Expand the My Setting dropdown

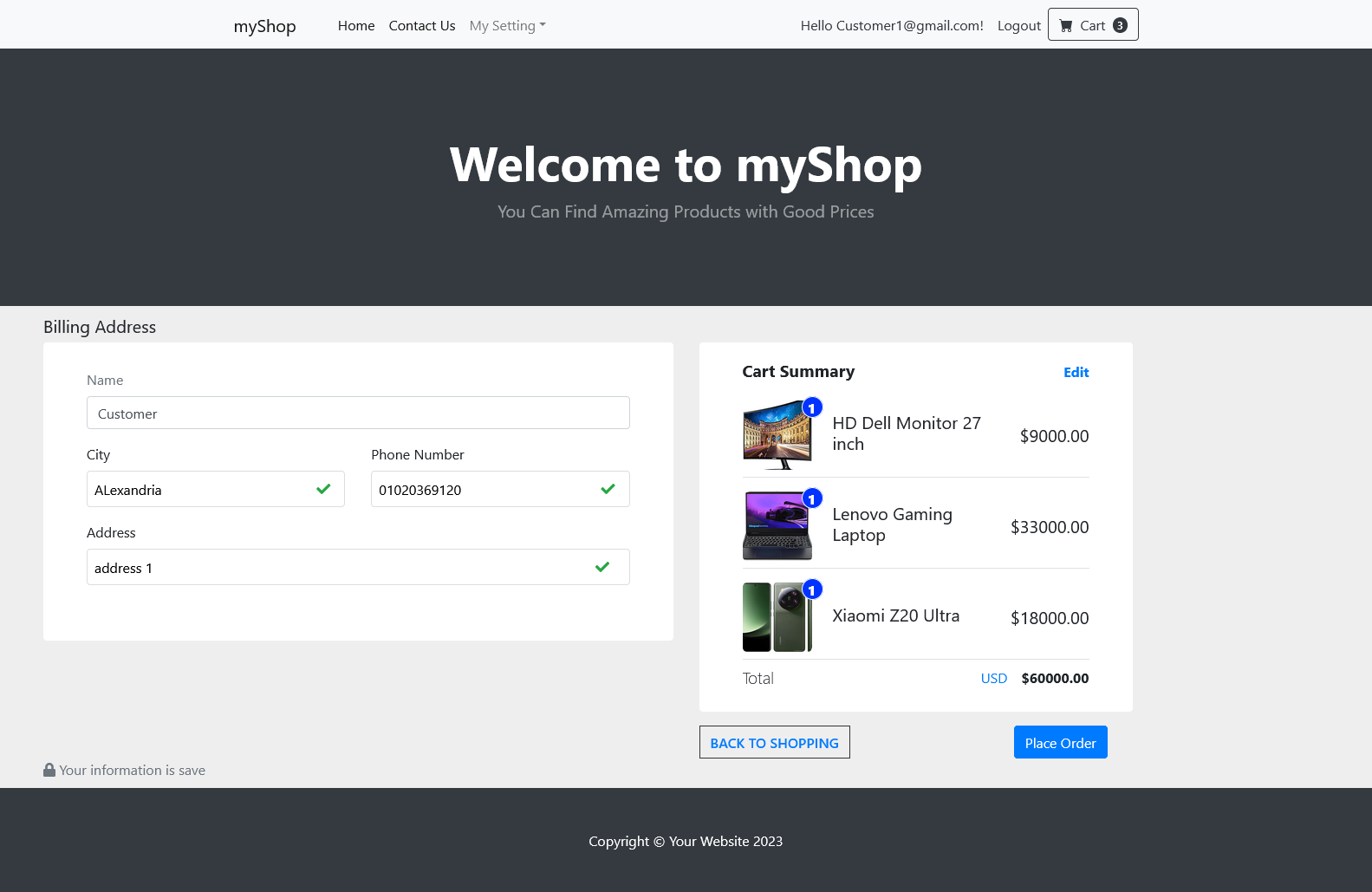[x=507, y=26]
